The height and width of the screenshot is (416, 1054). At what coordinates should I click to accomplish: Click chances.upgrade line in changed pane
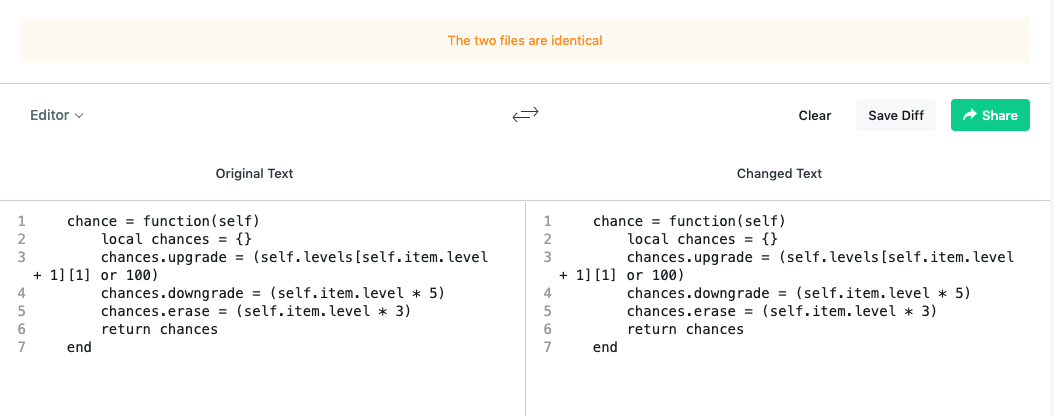(787, 266)
